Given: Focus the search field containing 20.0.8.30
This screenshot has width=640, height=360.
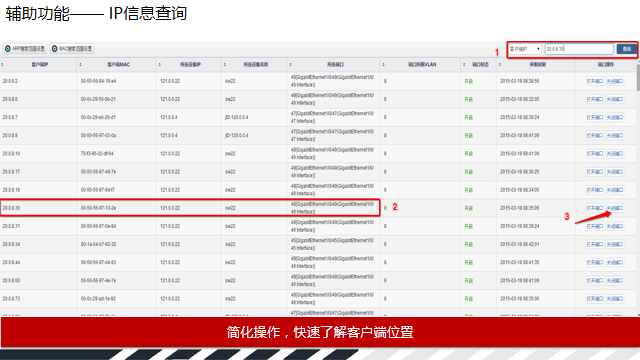Looking at the screenshot, I should tap(579, 49).
